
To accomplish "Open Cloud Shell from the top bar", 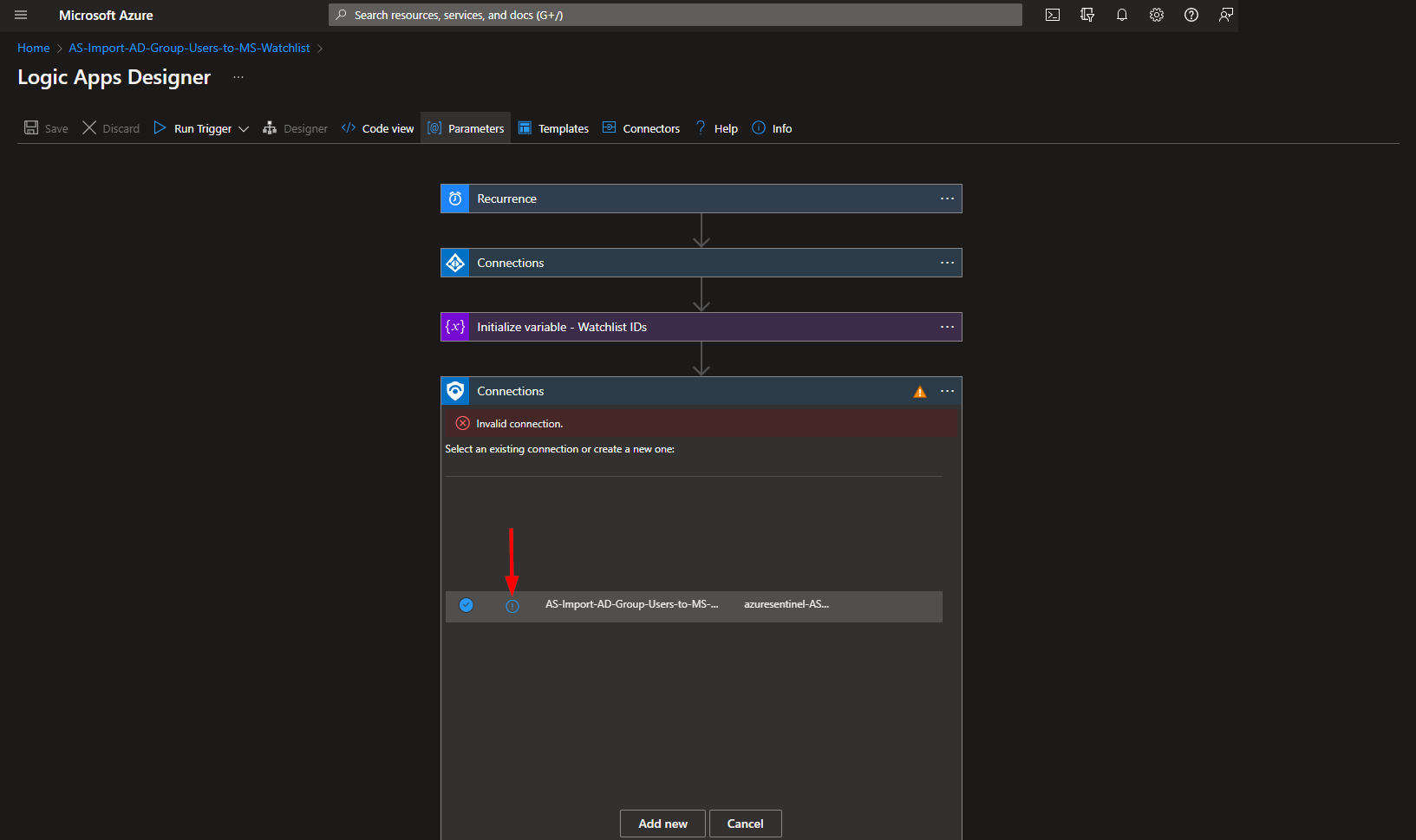I will 1053,15.
